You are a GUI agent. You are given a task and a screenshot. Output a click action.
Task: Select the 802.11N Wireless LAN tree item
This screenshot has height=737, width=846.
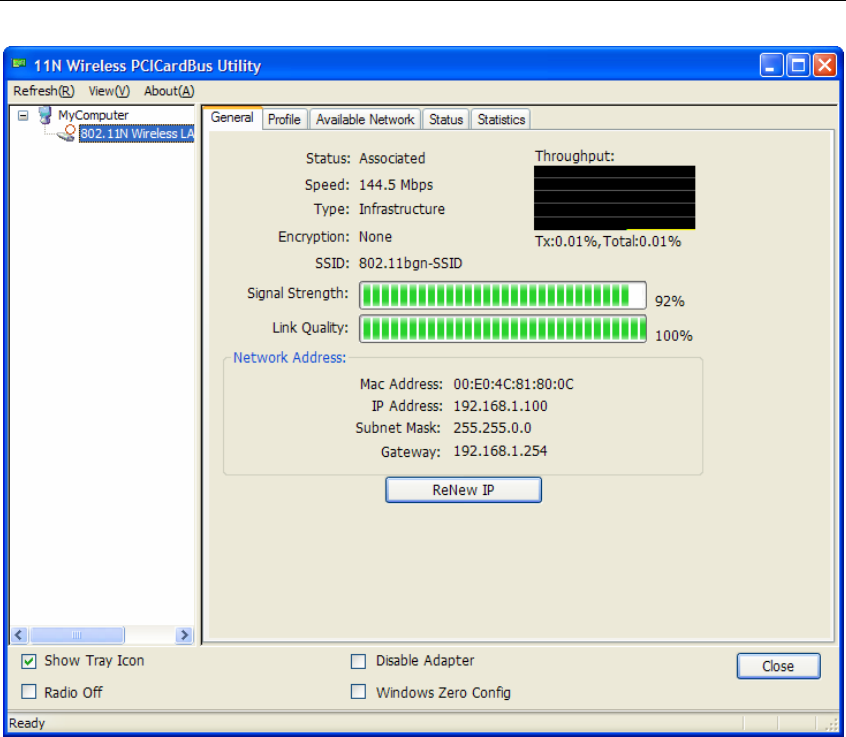point(137,134)
